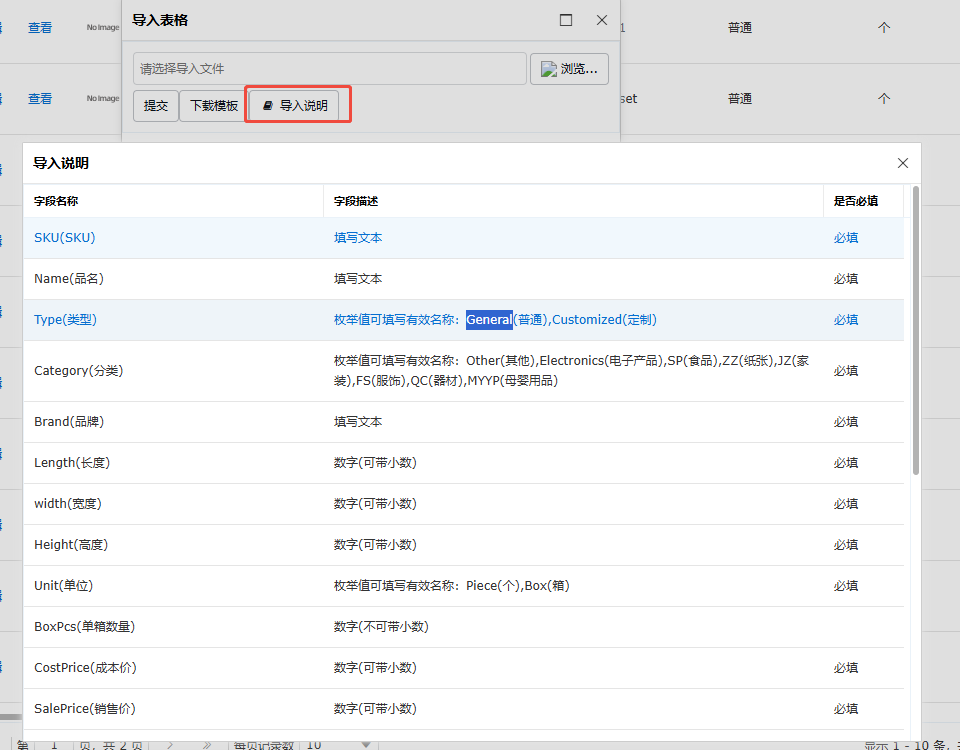Click 填写文本 in the Brand(品牌) row
This screenshot has width=960, height=750.
coord(358,422)
